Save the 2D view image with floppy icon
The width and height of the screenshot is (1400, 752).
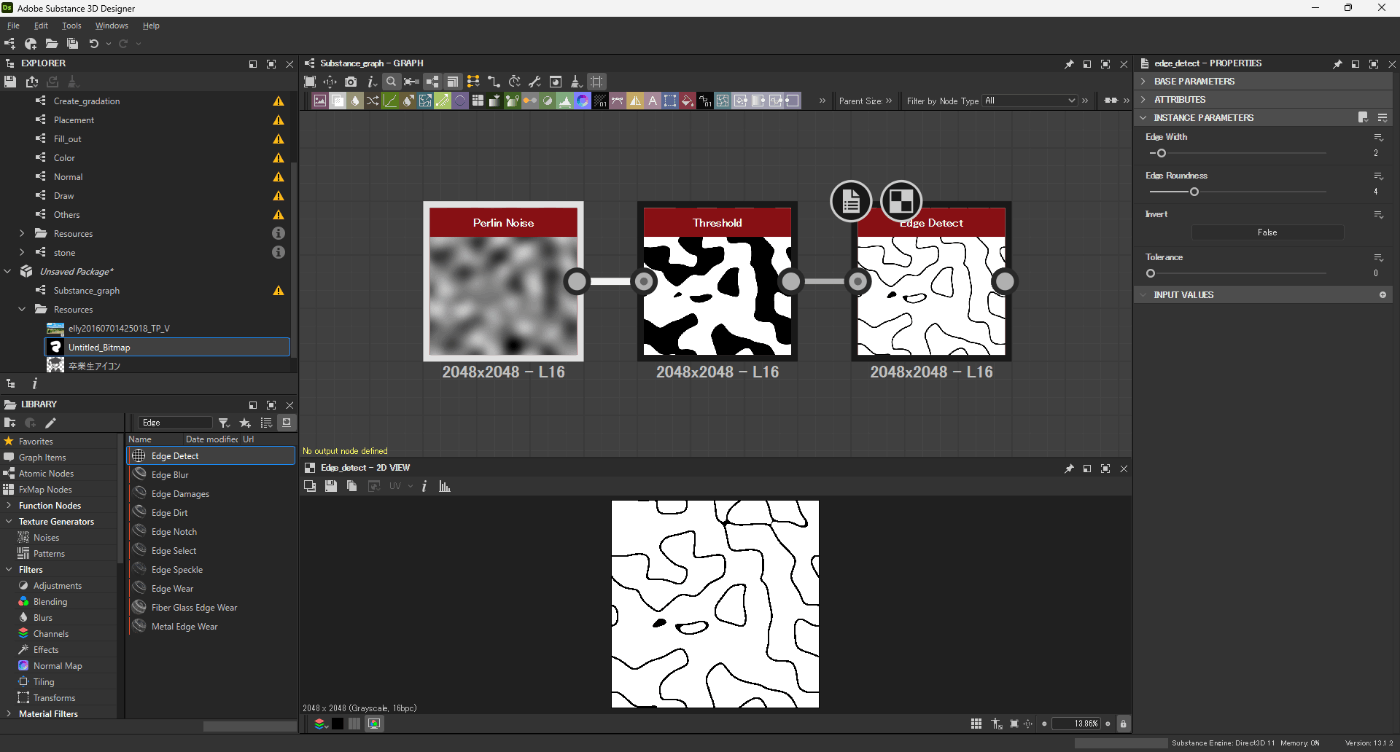(331, 486)
